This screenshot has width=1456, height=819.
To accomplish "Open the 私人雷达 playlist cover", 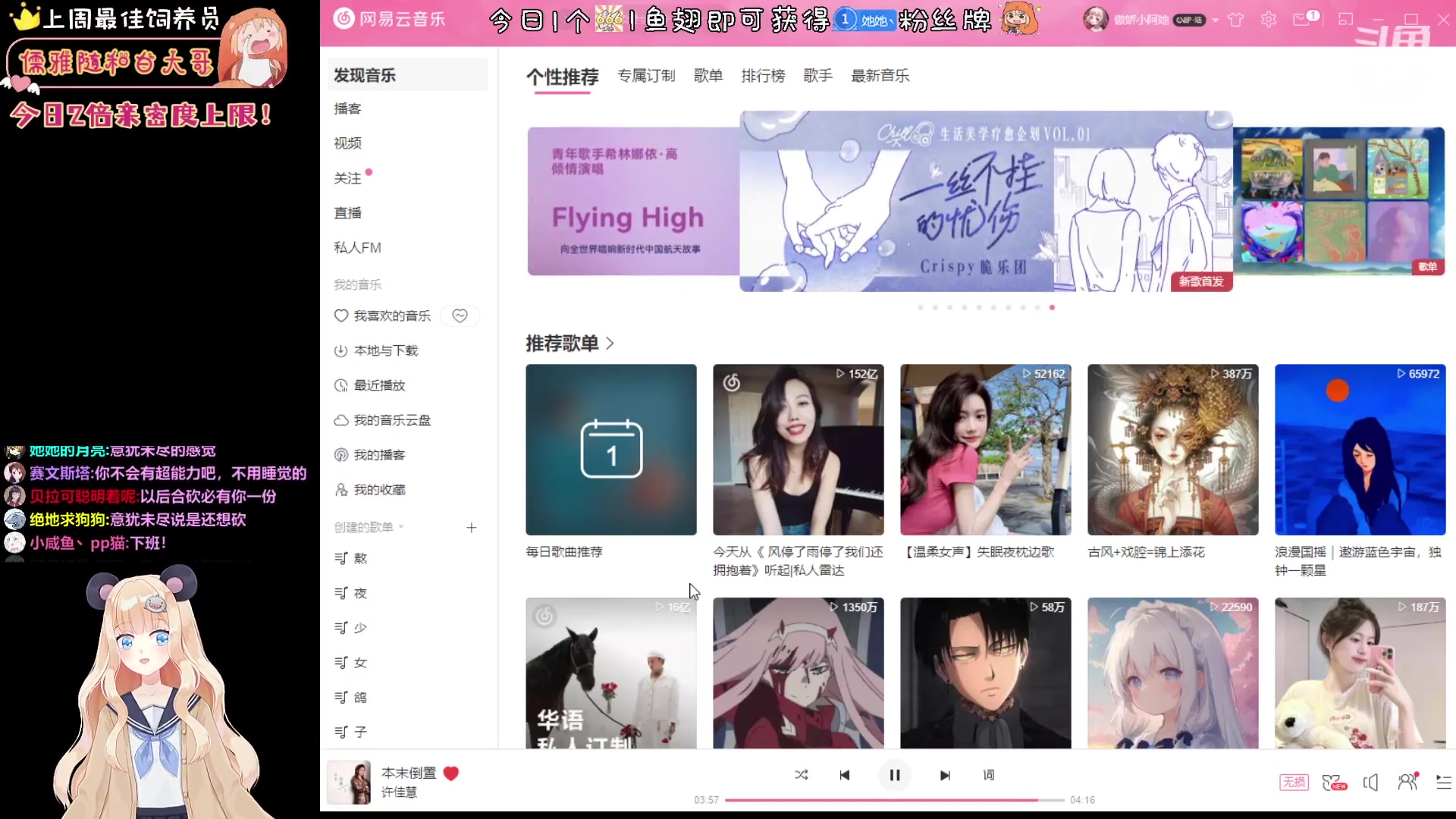I will [798, 450].
